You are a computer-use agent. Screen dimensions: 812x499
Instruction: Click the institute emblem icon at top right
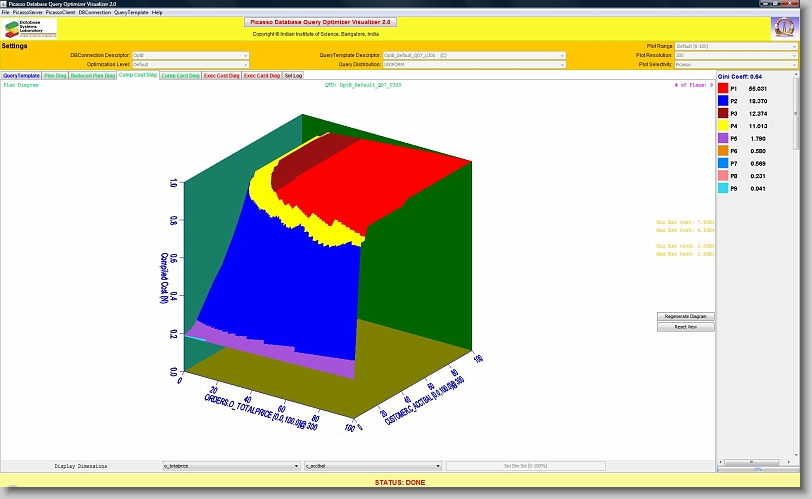pyautogui.click(x=783, y=28)
